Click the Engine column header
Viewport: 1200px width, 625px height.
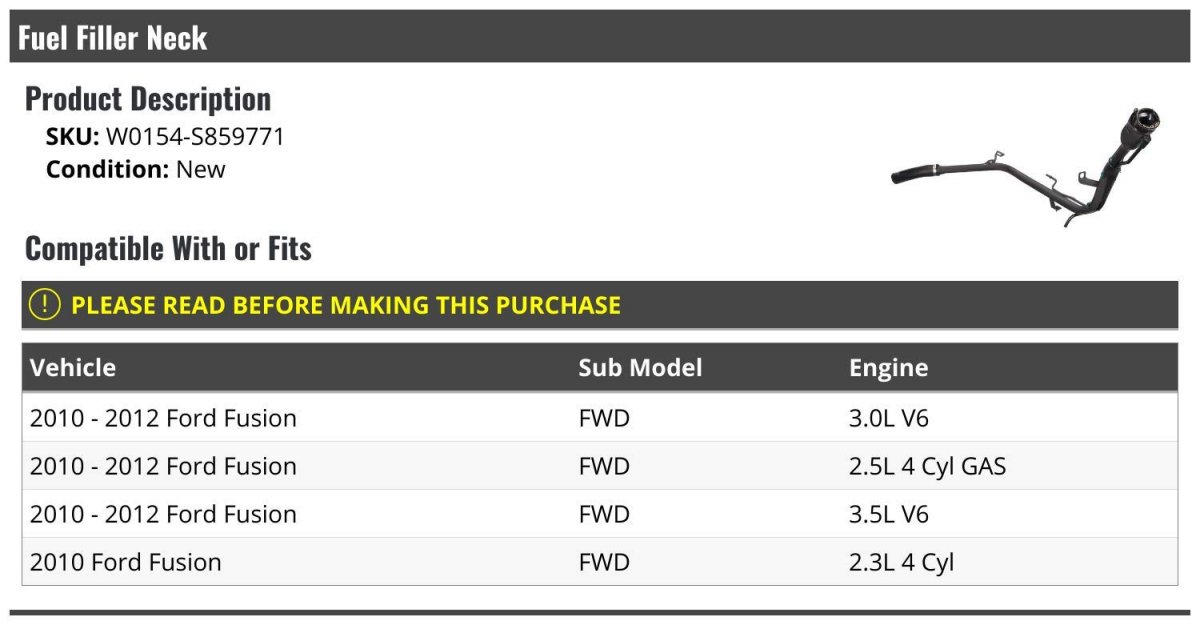point(888,368)
